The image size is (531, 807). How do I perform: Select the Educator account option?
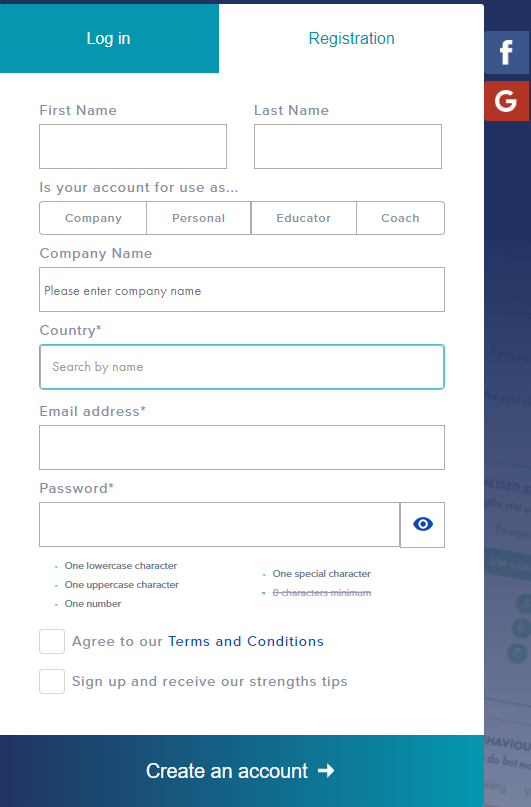click(x=304, y=218)
